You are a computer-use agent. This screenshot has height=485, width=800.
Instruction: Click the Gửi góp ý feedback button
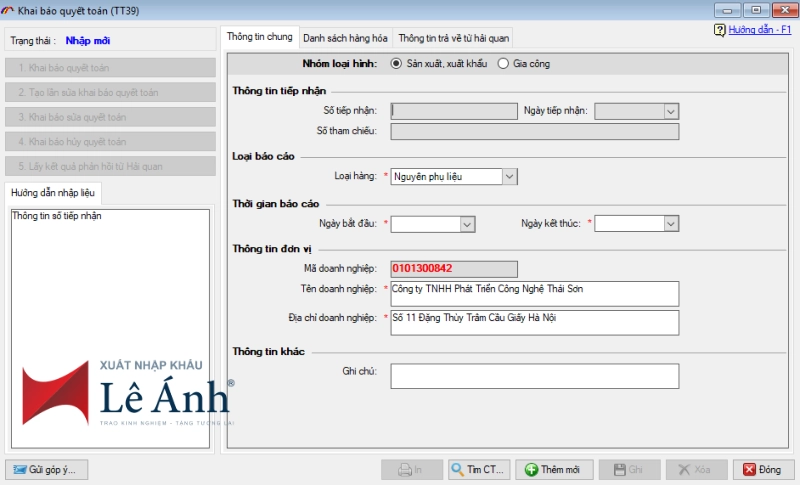(x=49, y=470)
